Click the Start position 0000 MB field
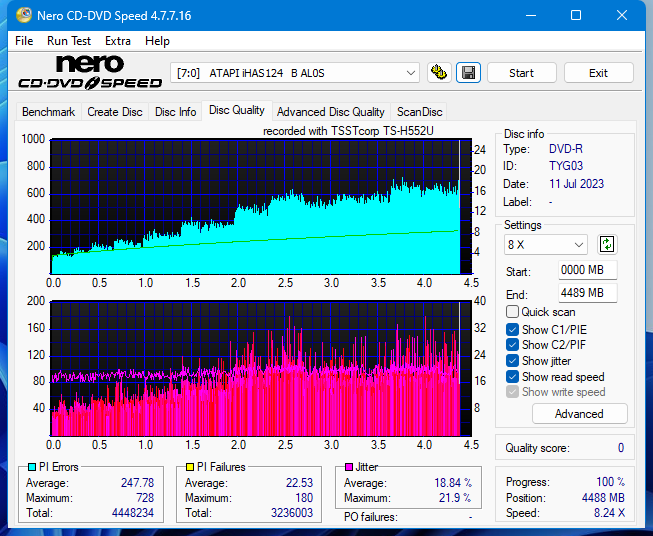 (x=587, y=270)
